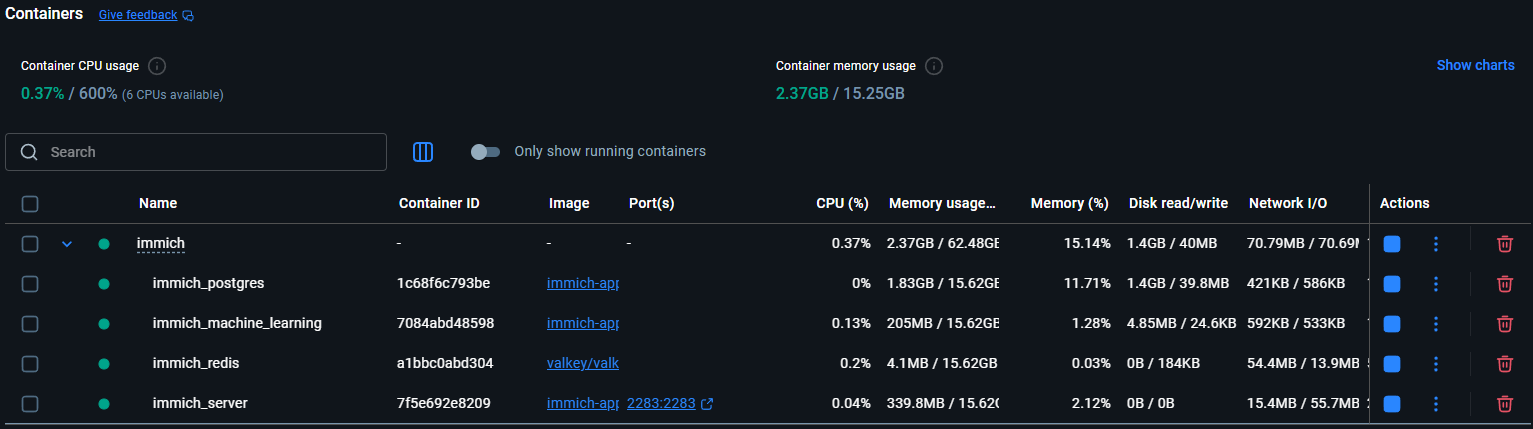Show Container CPU usage info tooltip

(156, 66)
